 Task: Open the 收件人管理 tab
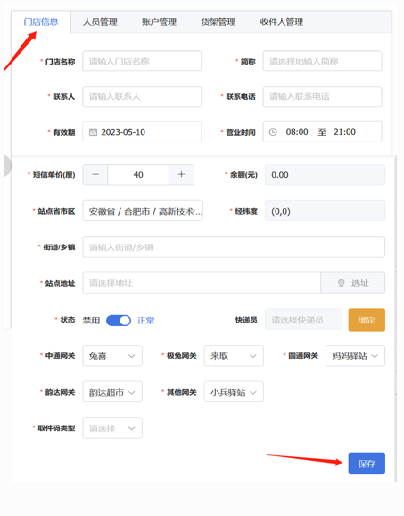281,22
